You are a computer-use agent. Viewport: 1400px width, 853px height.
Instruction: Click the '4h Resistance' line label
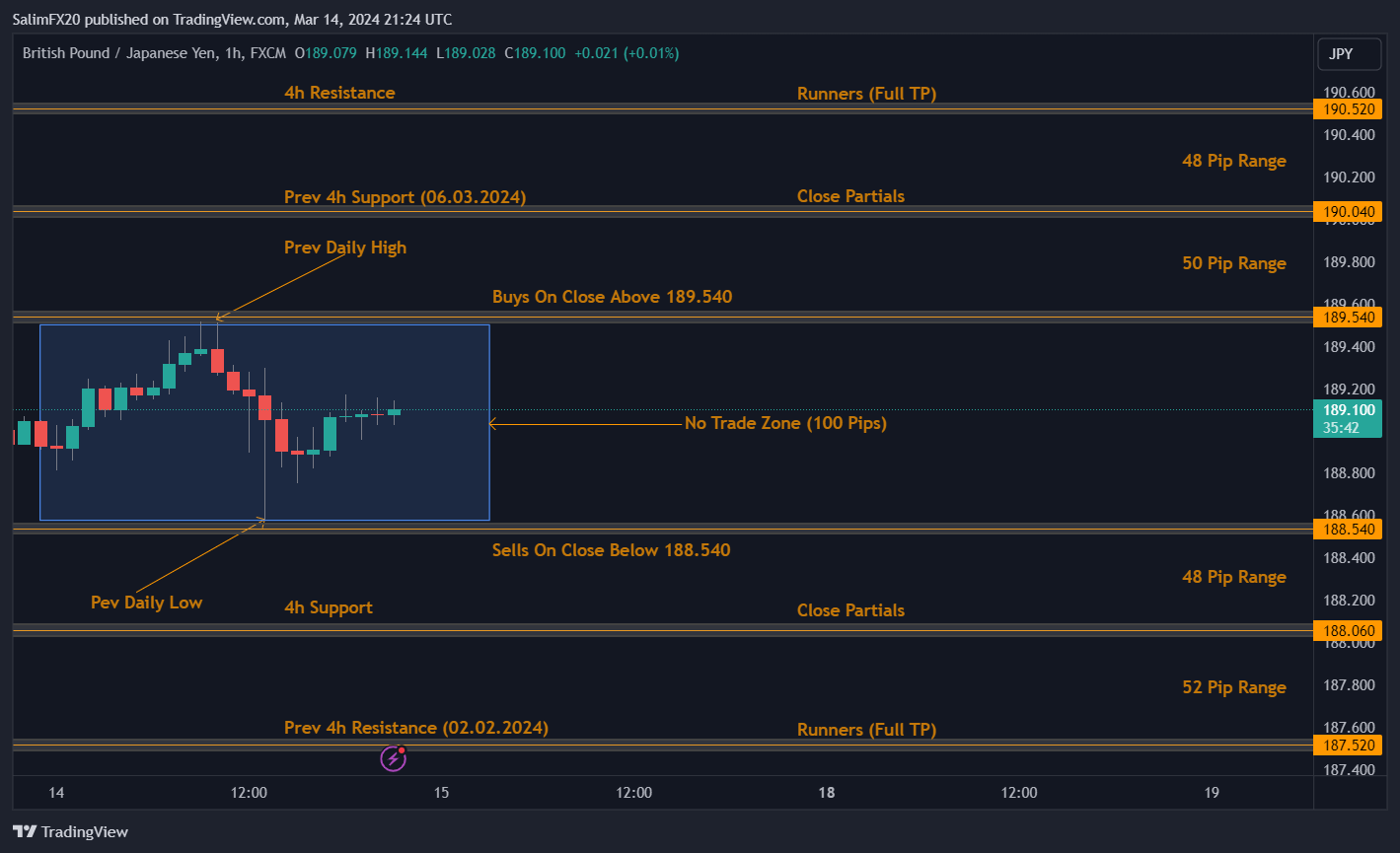point(339,93)
